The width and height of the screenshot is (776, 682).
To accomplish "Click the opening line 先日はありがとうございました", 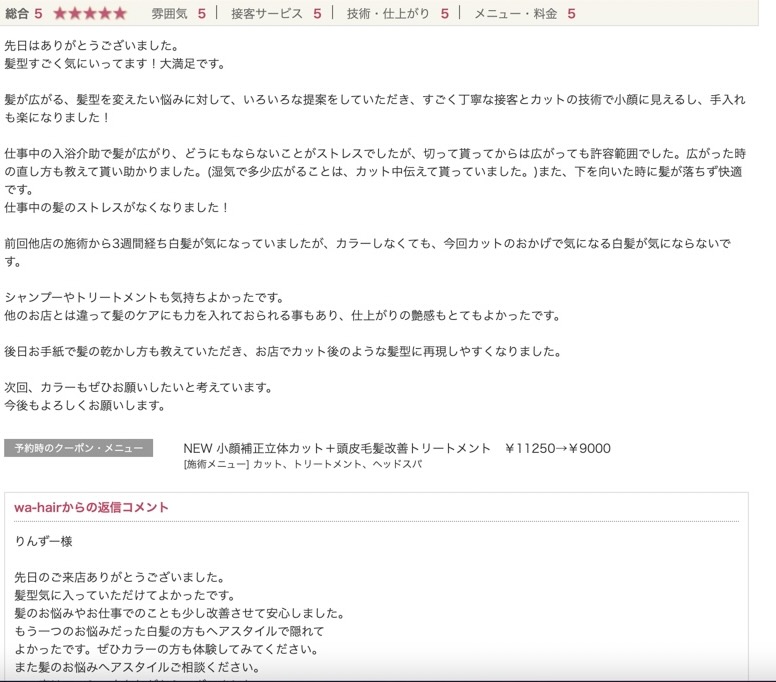I will click(x=91, y=46).
